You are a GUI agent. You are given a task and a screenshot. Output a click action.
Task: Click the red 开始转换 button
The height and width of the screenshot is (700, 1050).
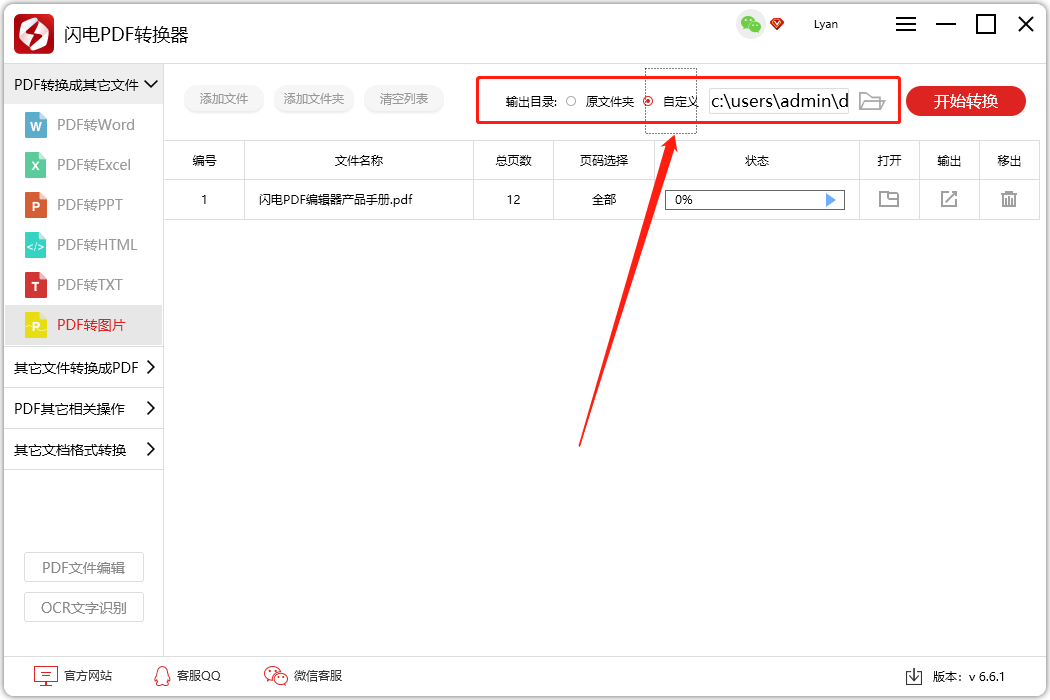coord(966,101)
